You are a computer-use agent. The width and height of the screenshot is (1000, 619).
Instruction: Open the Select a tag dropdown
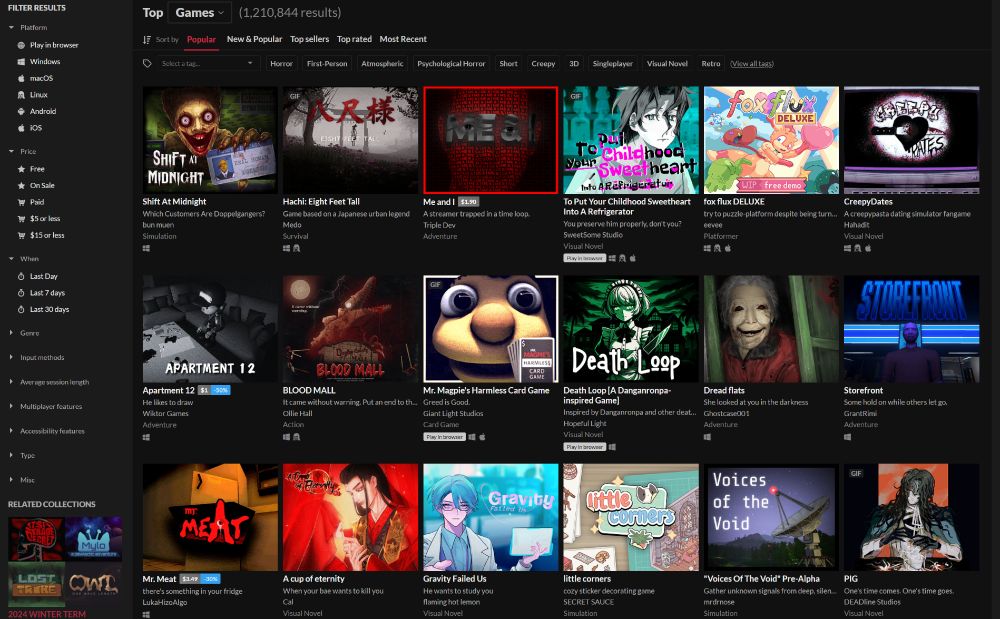[x=207, y=64]
